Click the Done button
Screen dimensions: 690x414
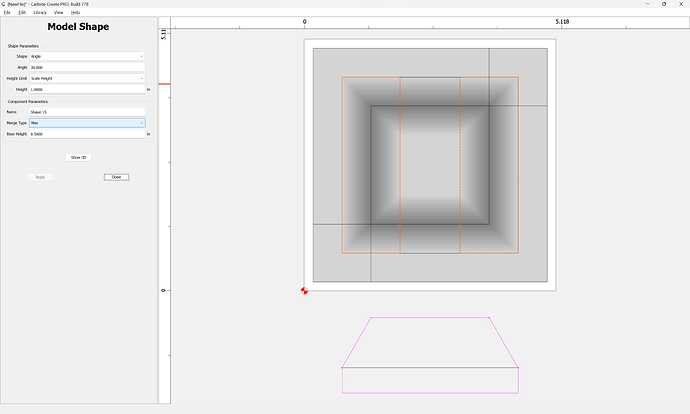(x=116, y=177)
